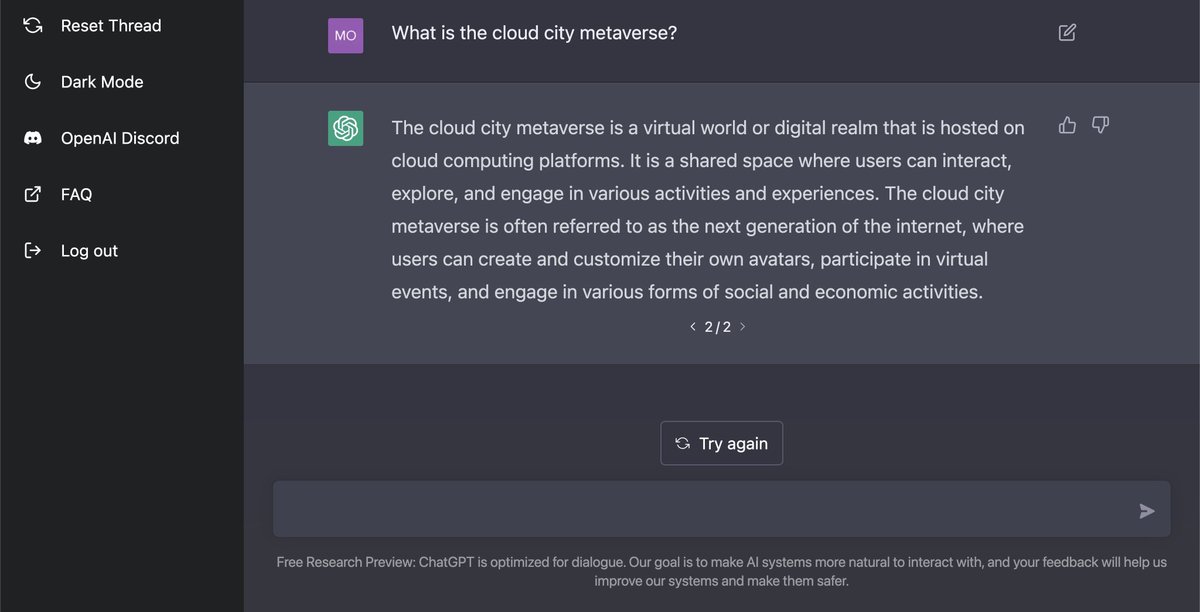Click the edit message pencil icon
This screenshot has width=1200, height=612.
click(x=1066, y=32)
